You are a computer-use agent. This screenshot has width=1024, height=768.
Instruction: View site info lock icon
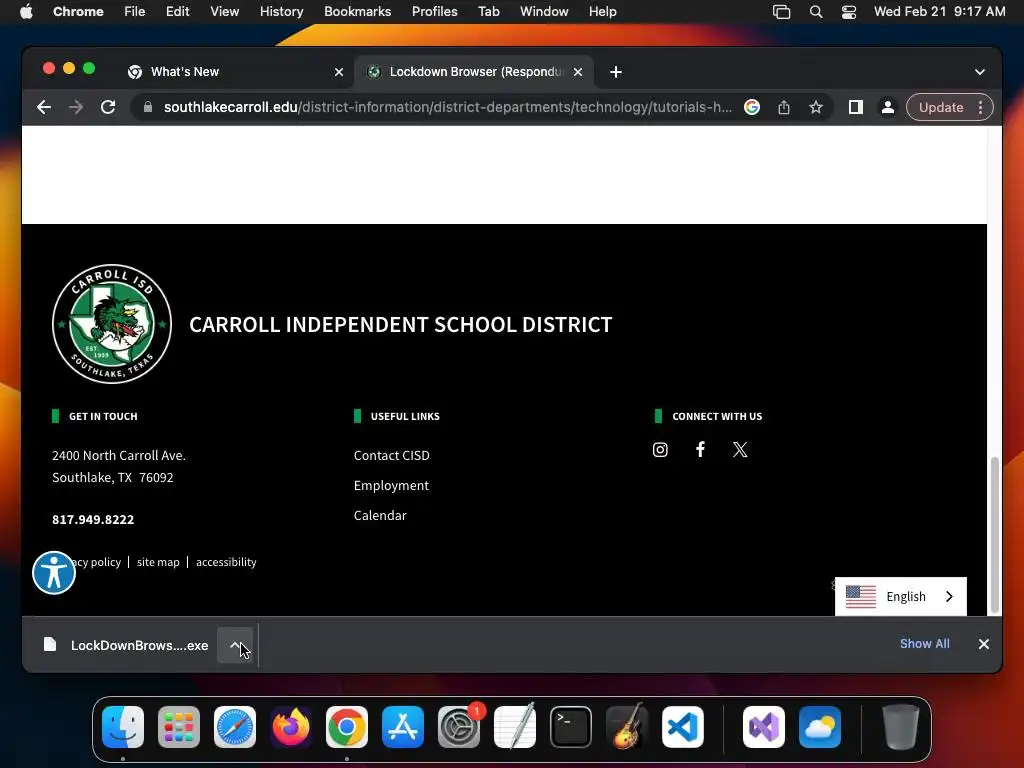(148, 107)
